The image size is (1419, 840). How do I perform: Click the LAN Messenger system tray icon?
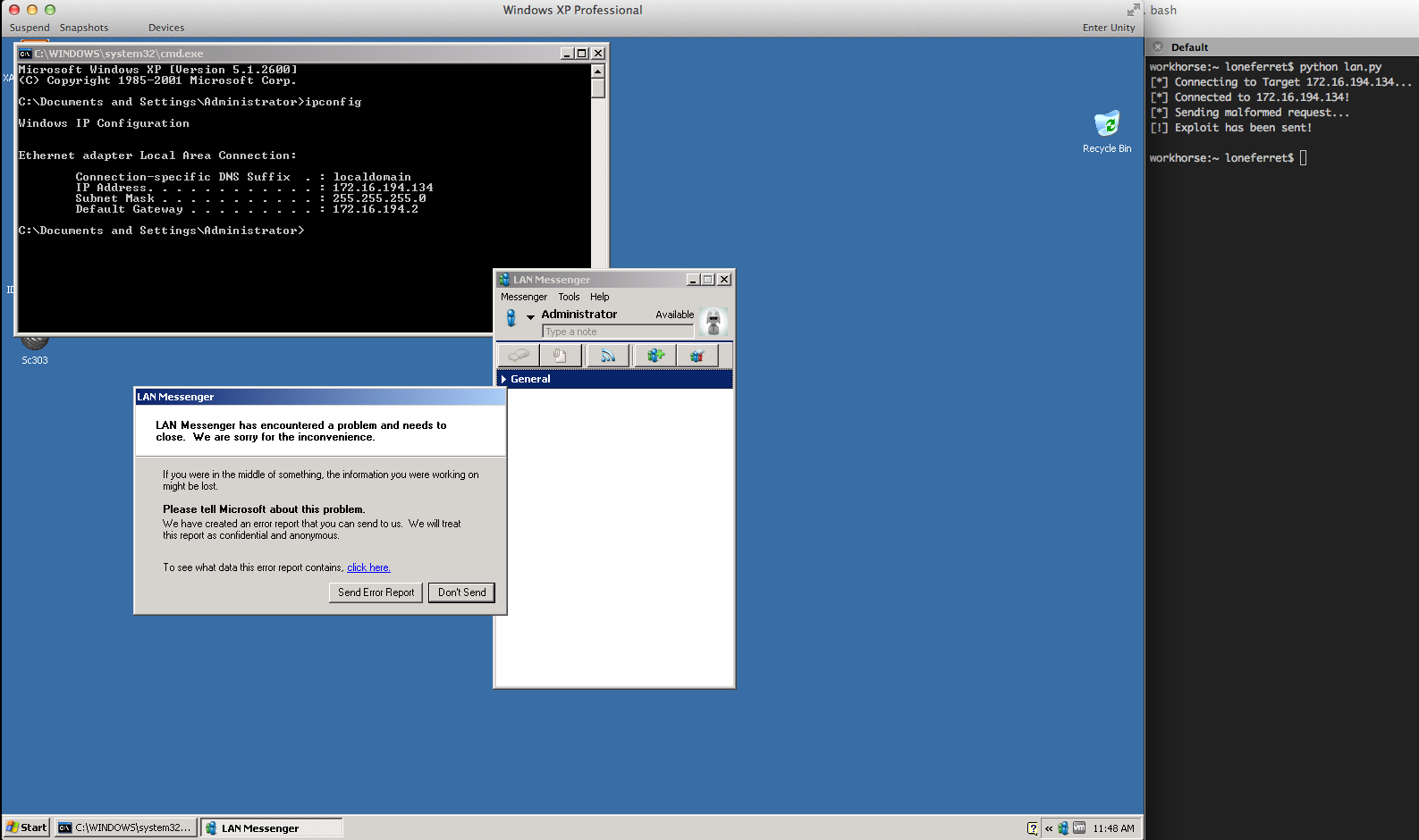pos(1063,828)
